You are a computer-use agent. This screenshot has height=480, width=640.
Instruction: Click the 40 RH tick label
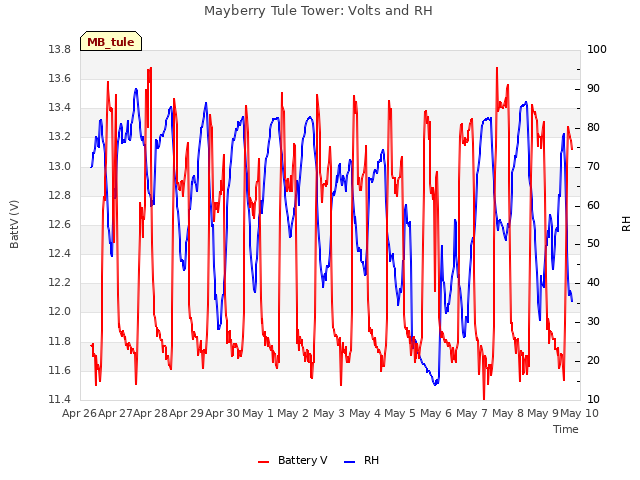593,282
